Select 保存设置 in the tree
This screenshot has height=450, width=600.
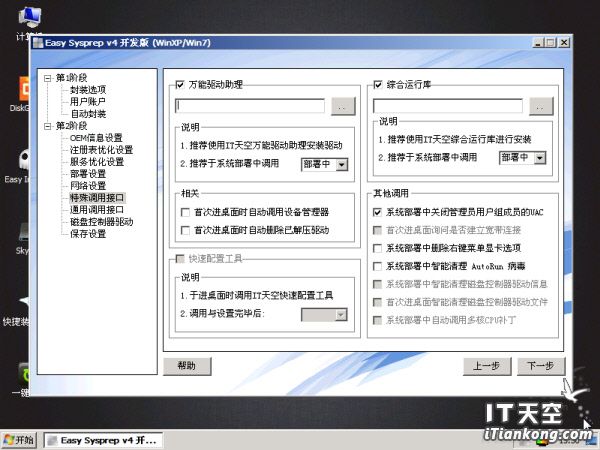click(x=88, y=234)
